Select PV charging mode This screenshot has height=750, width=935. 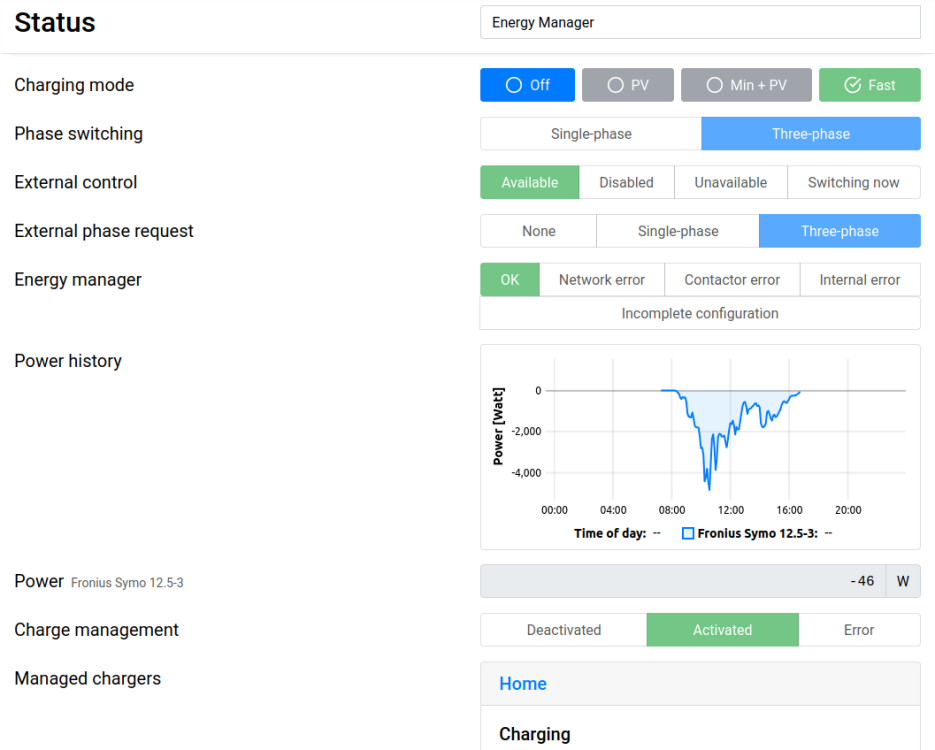pos(628,85)
